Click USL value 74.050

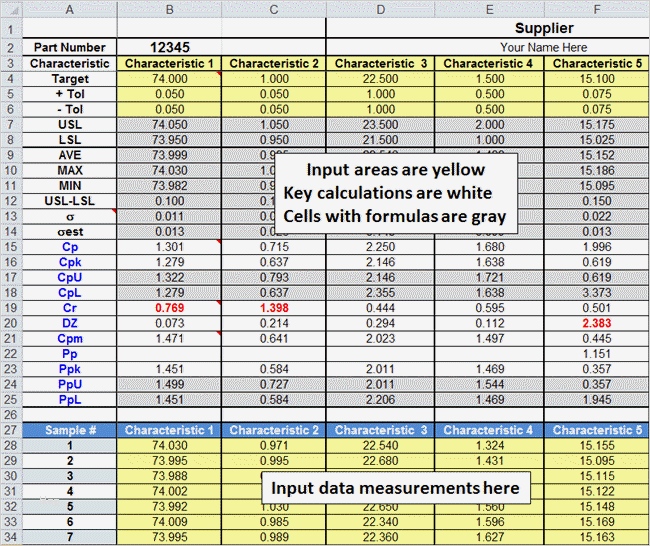coord(170,125)
